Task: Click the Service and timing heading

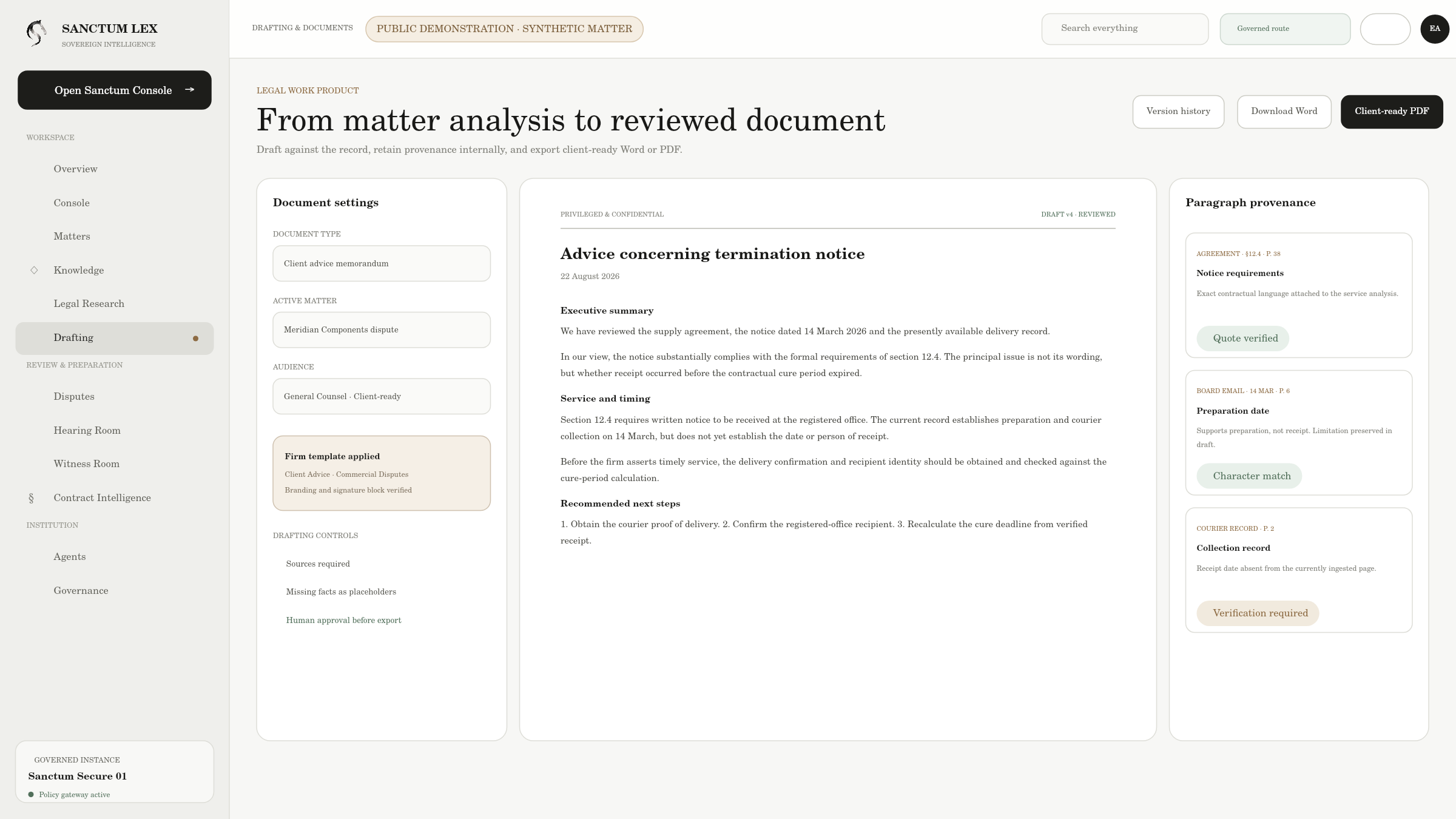Action: [x=605, y=399]
